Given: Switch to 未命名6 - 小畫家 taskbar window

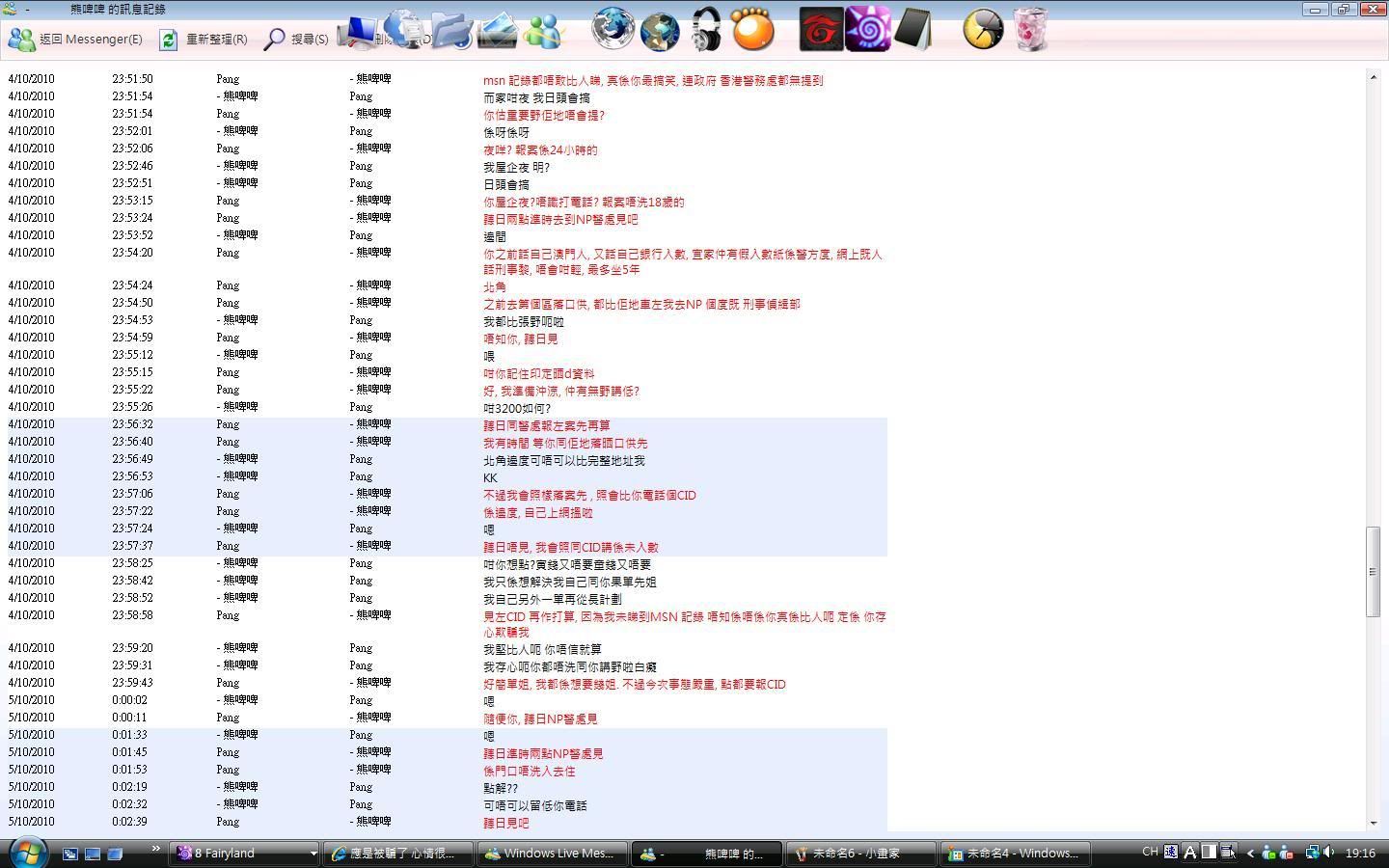Looking at the screenshot, I should 859,854.
